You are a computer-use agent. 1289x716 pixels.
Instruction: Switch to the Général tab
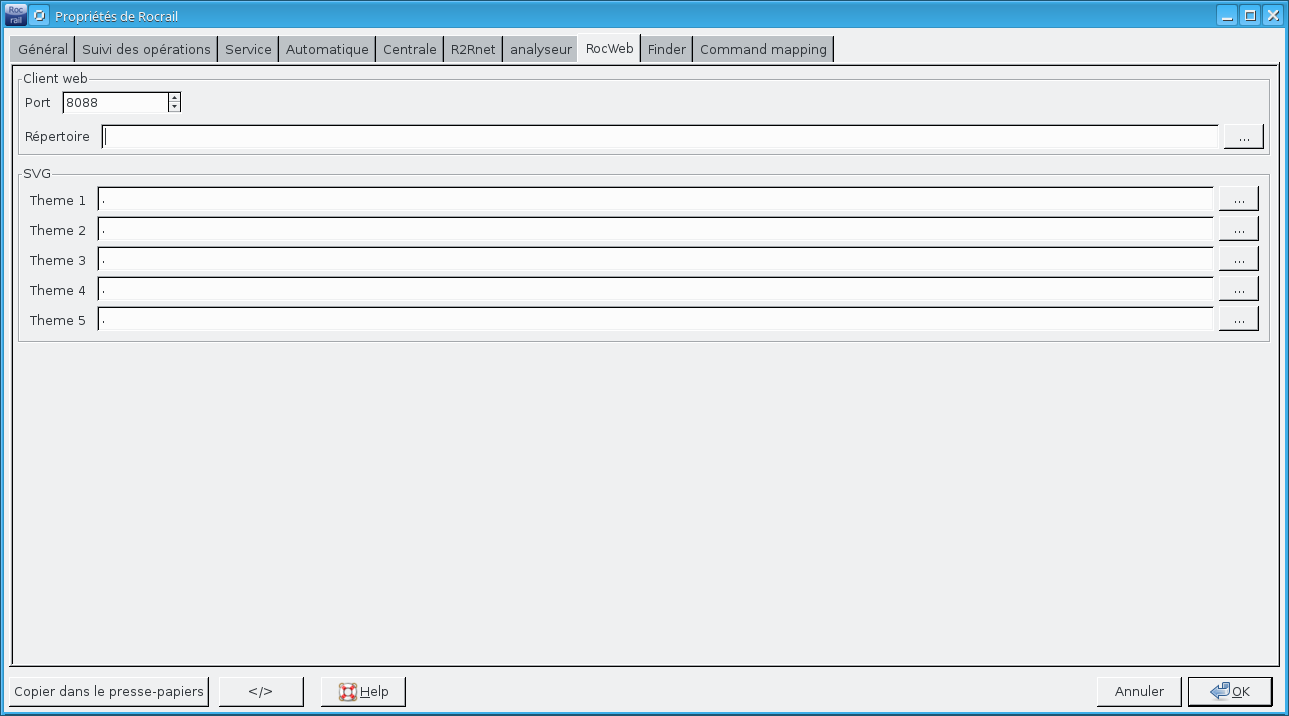coord(43,49)
